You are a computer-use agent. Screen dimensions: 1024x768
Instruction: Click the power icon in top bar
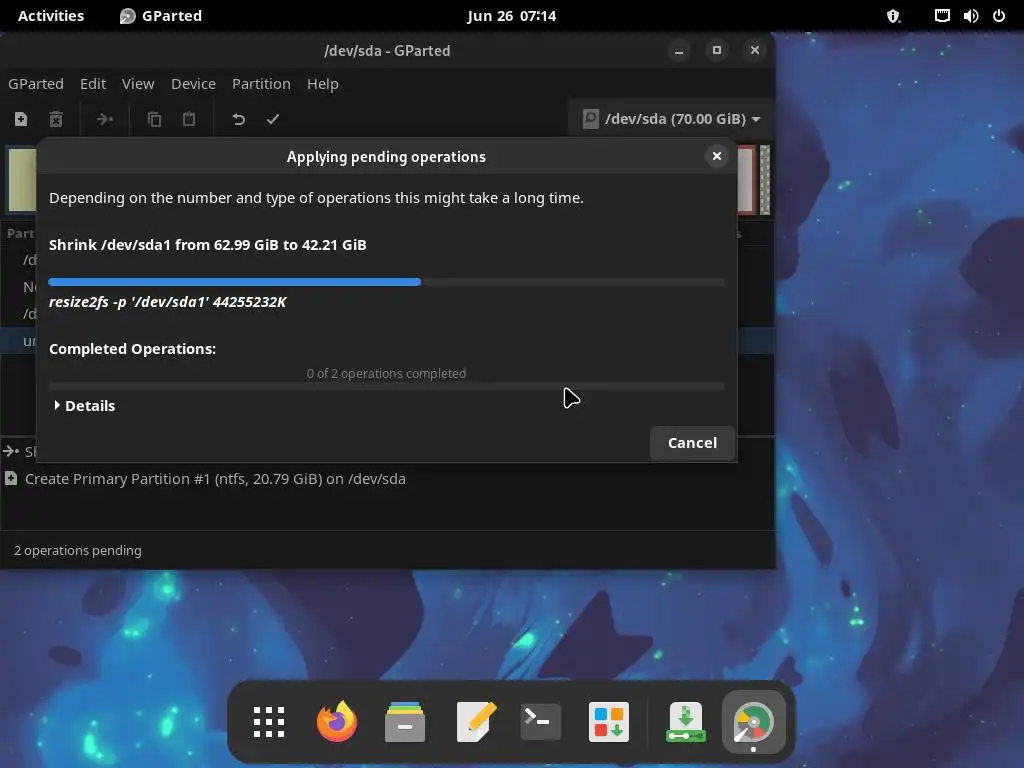click(x=999, y=16)
